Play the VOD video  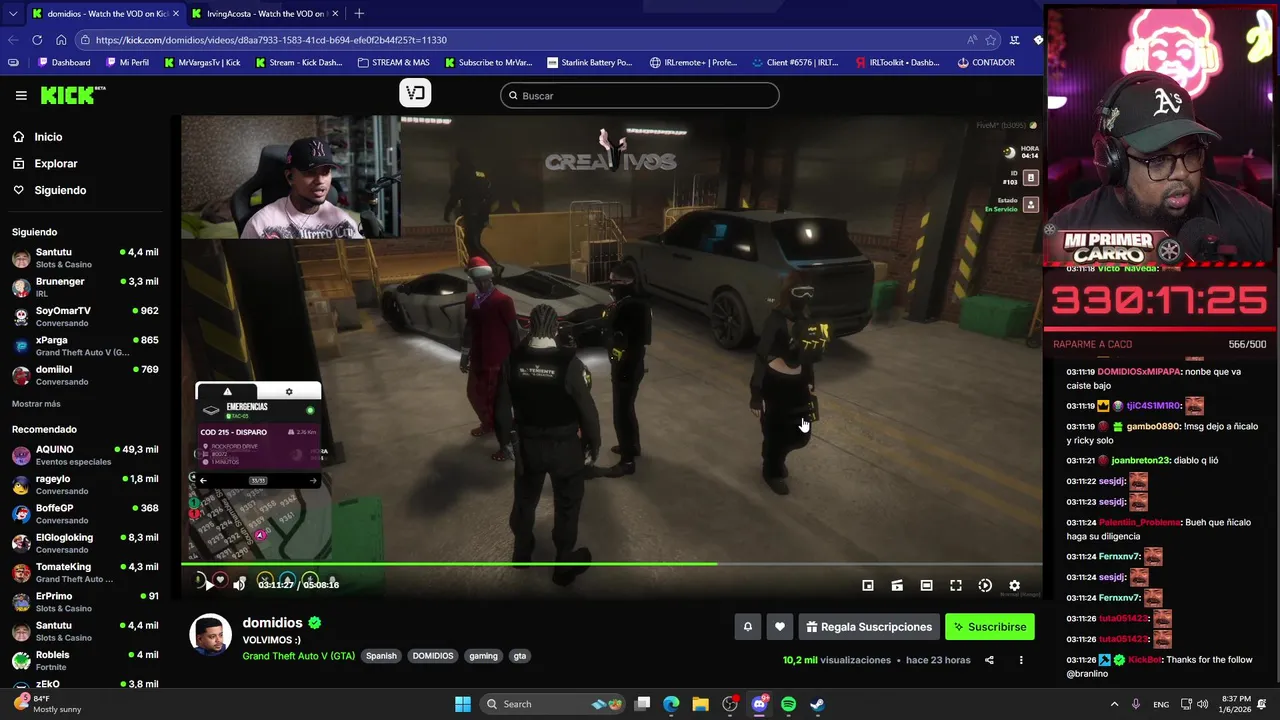208,584
